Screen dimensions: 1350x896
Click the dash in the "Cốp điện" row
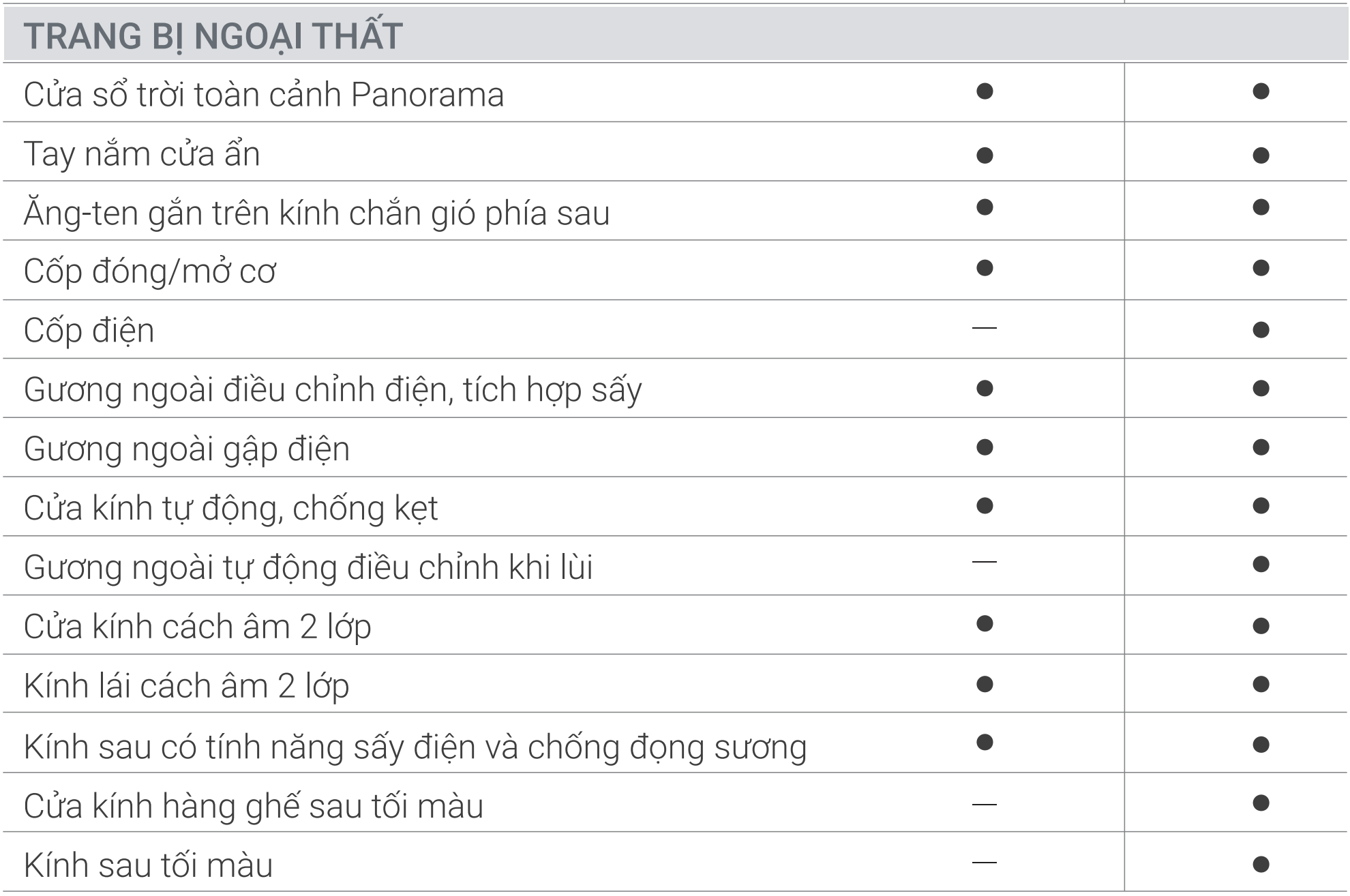(984, 329)
